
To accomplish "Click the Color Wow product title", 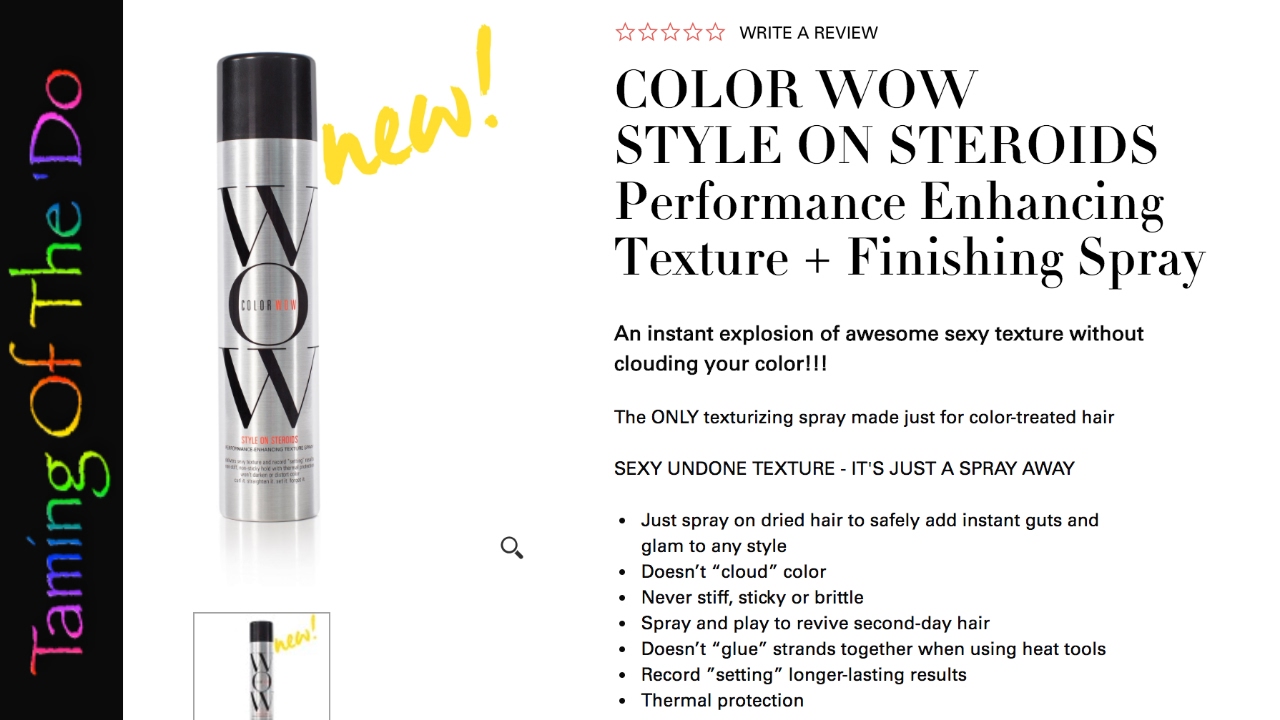I will pos(796,90).
